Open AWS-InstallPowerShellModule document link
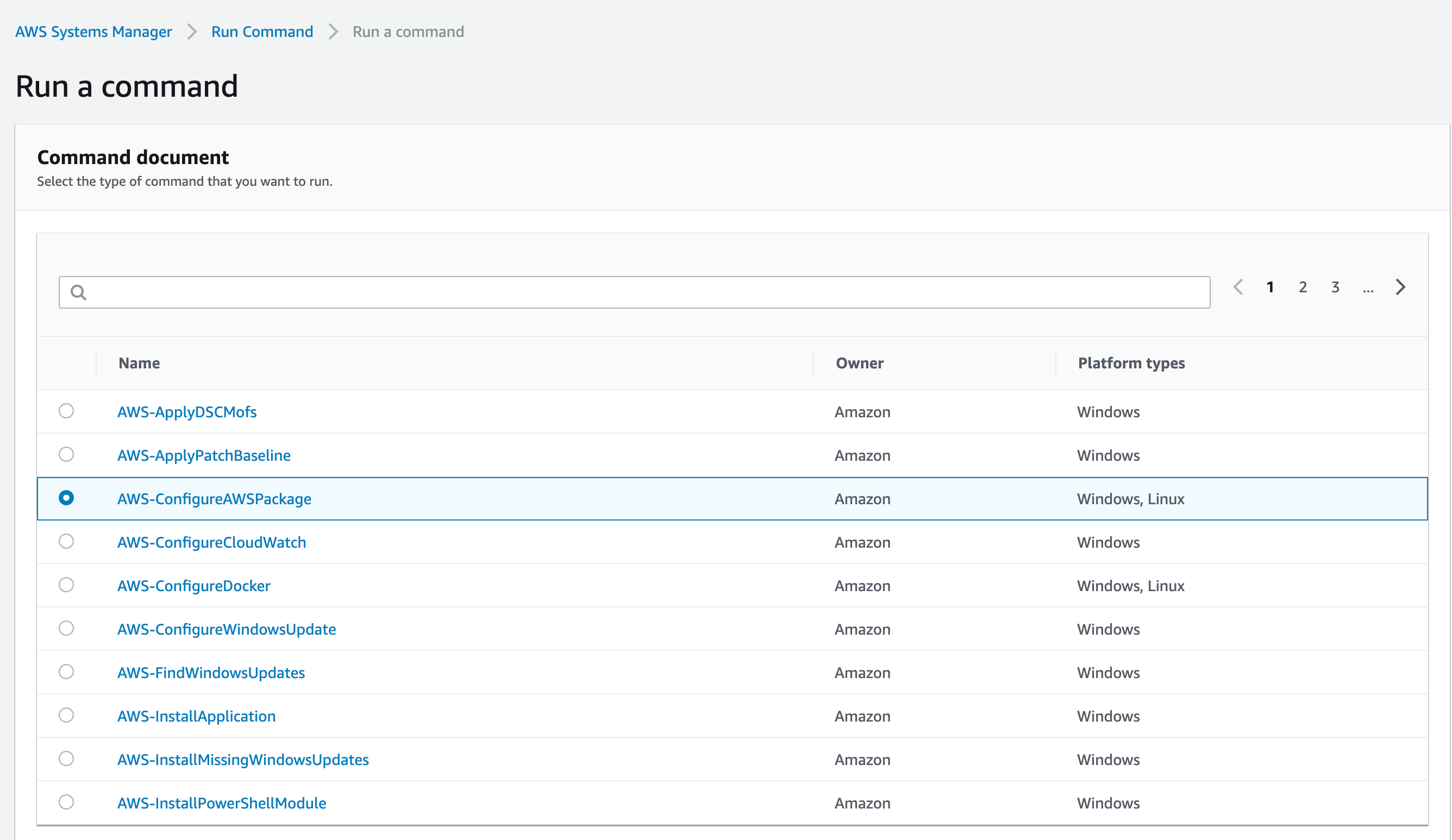This screenshot has height=840, width=1452. 222,803
